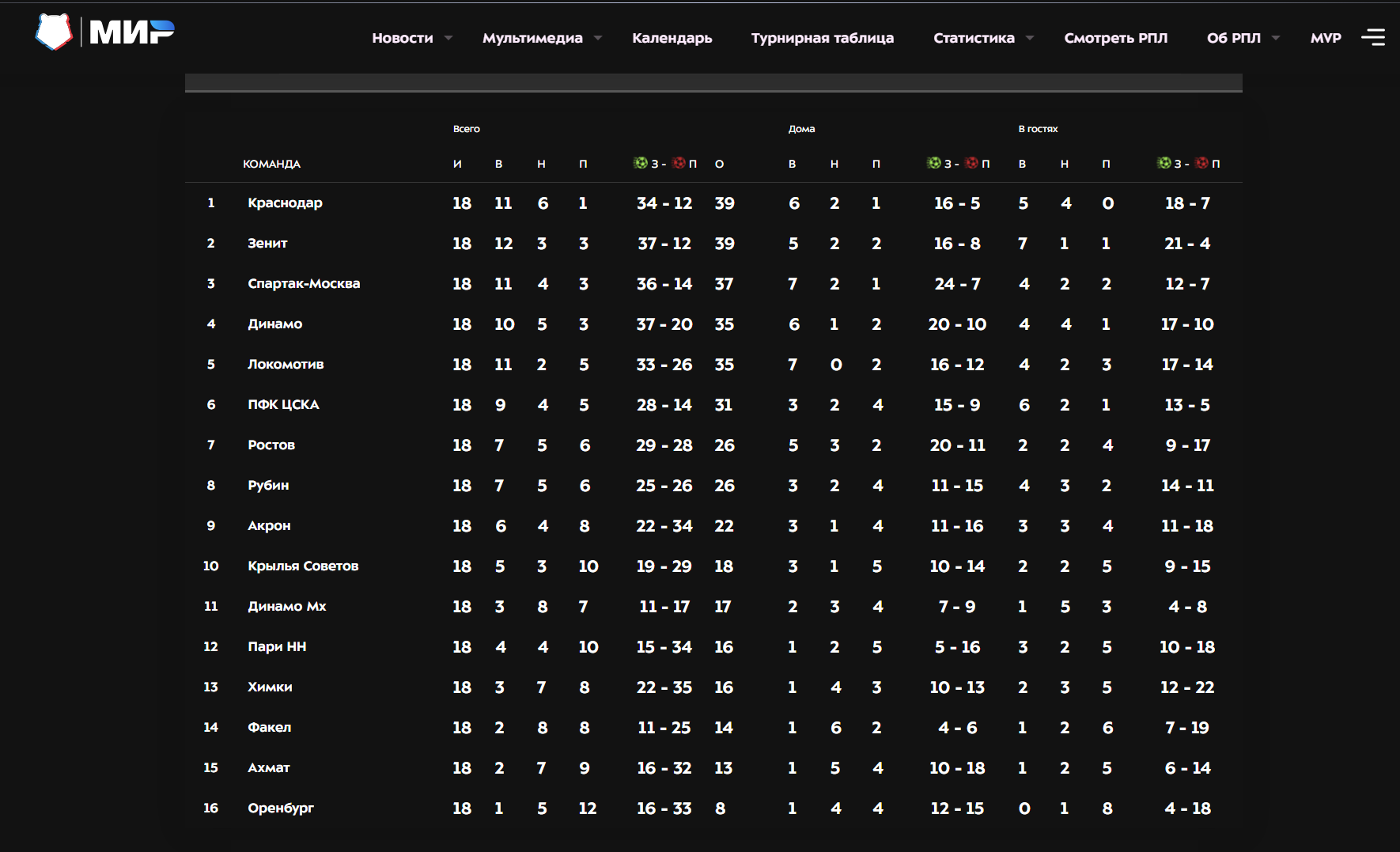Open the Спартак-Москва team link
This screenshot has height=852, width=1400.
click(x=304, y=284)
